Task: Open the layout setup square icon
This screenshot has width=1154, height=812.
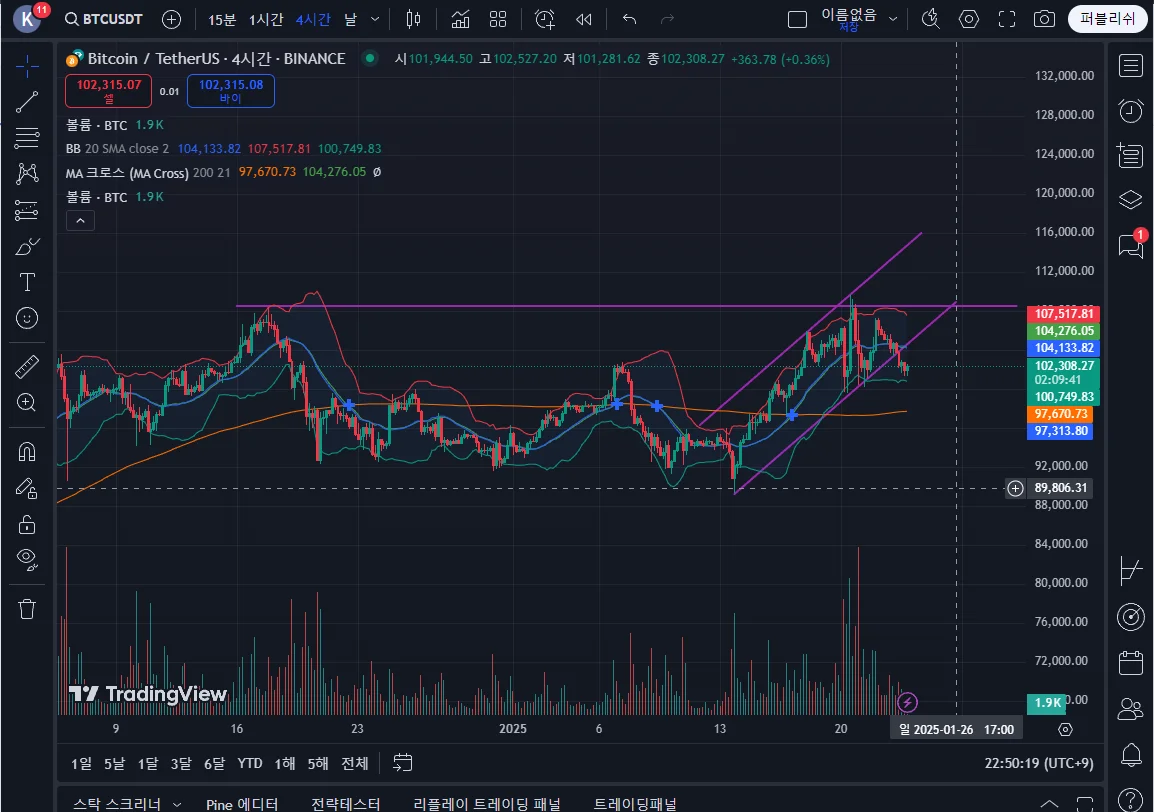Action: point(797,19)
